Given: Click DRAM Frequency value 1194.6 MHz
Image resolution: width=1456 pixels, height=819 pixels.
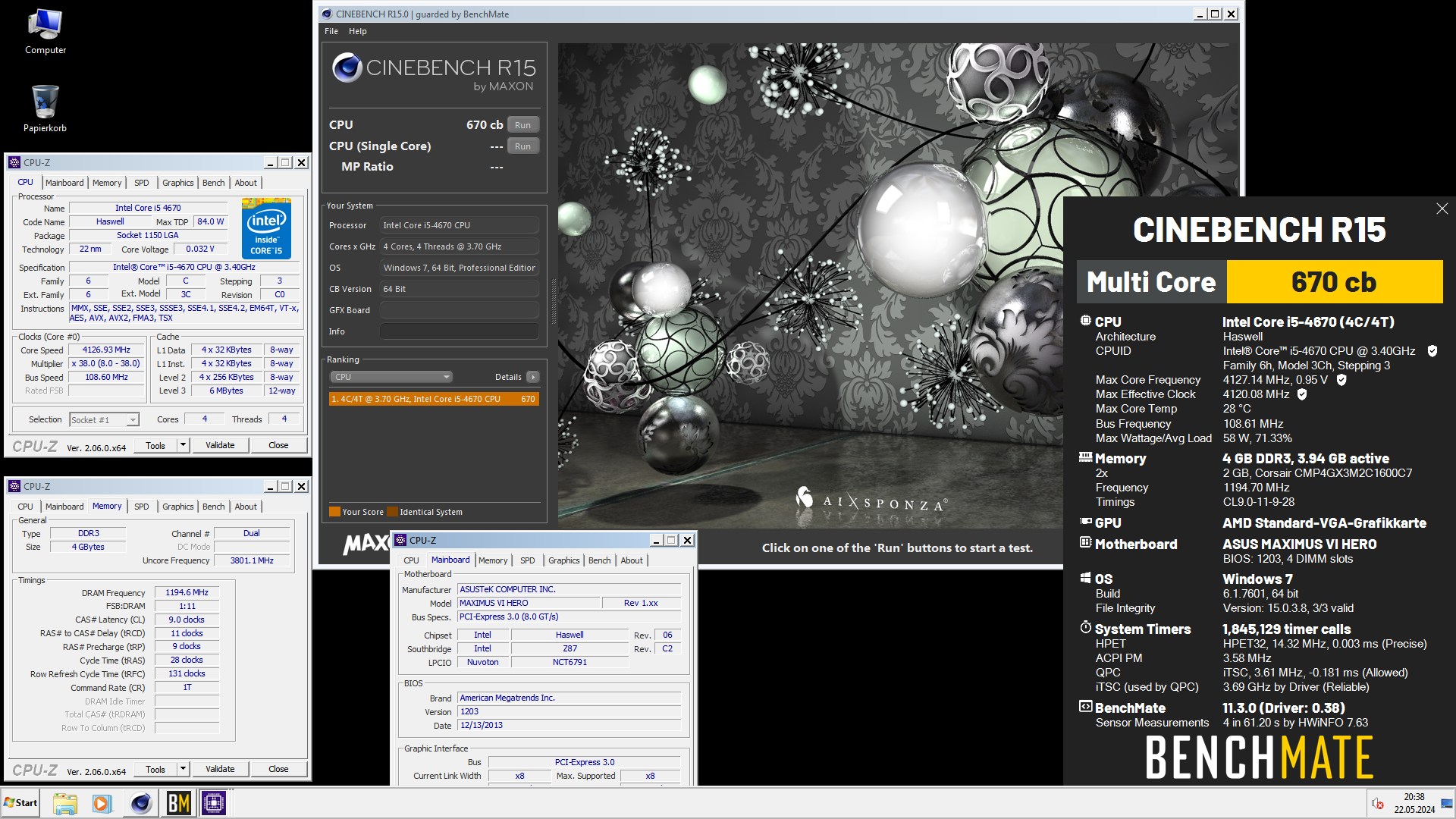Looking at the screenshot, I should point(187,593).
